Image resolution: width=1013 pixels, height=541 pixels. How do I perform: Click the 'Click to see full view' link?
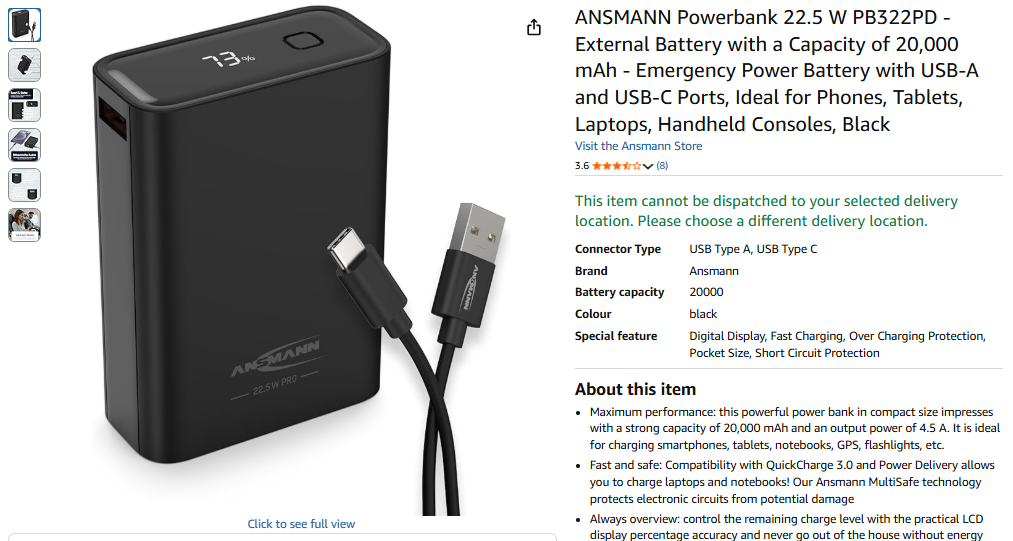pos(301,524)
